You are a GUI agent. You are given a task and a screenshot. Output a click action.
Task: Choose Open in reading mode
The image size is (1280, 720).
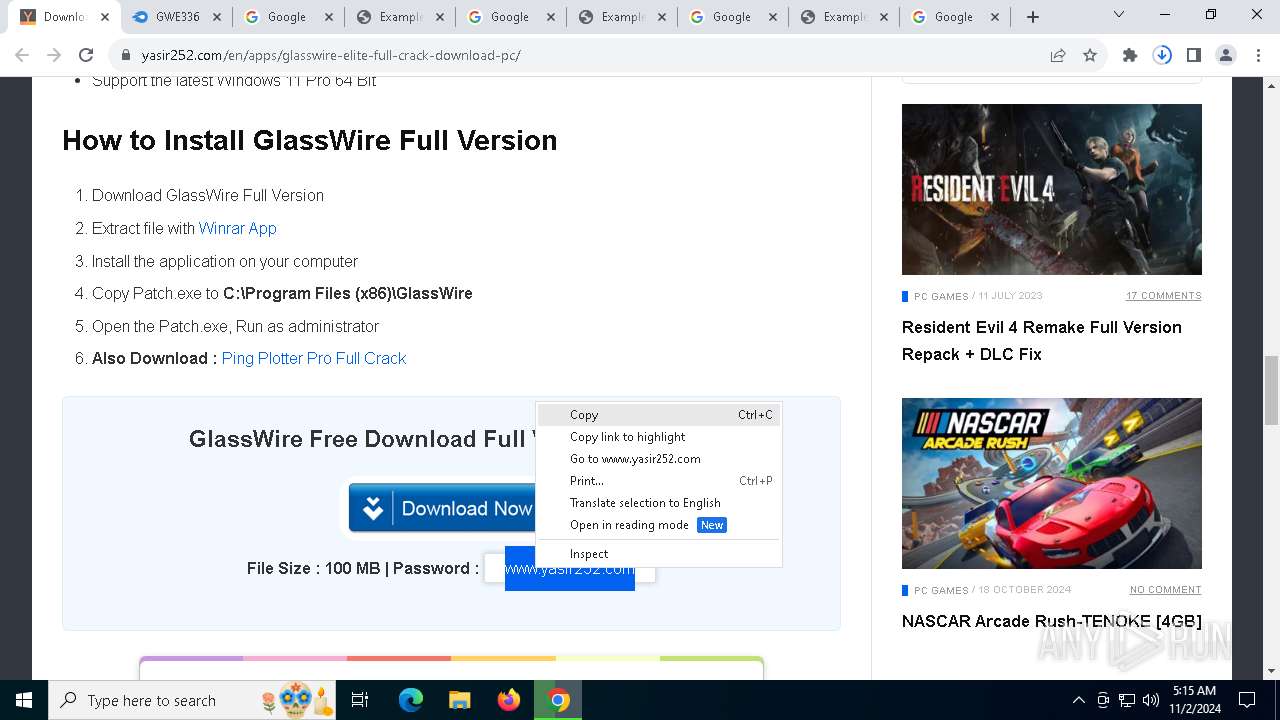658,525
